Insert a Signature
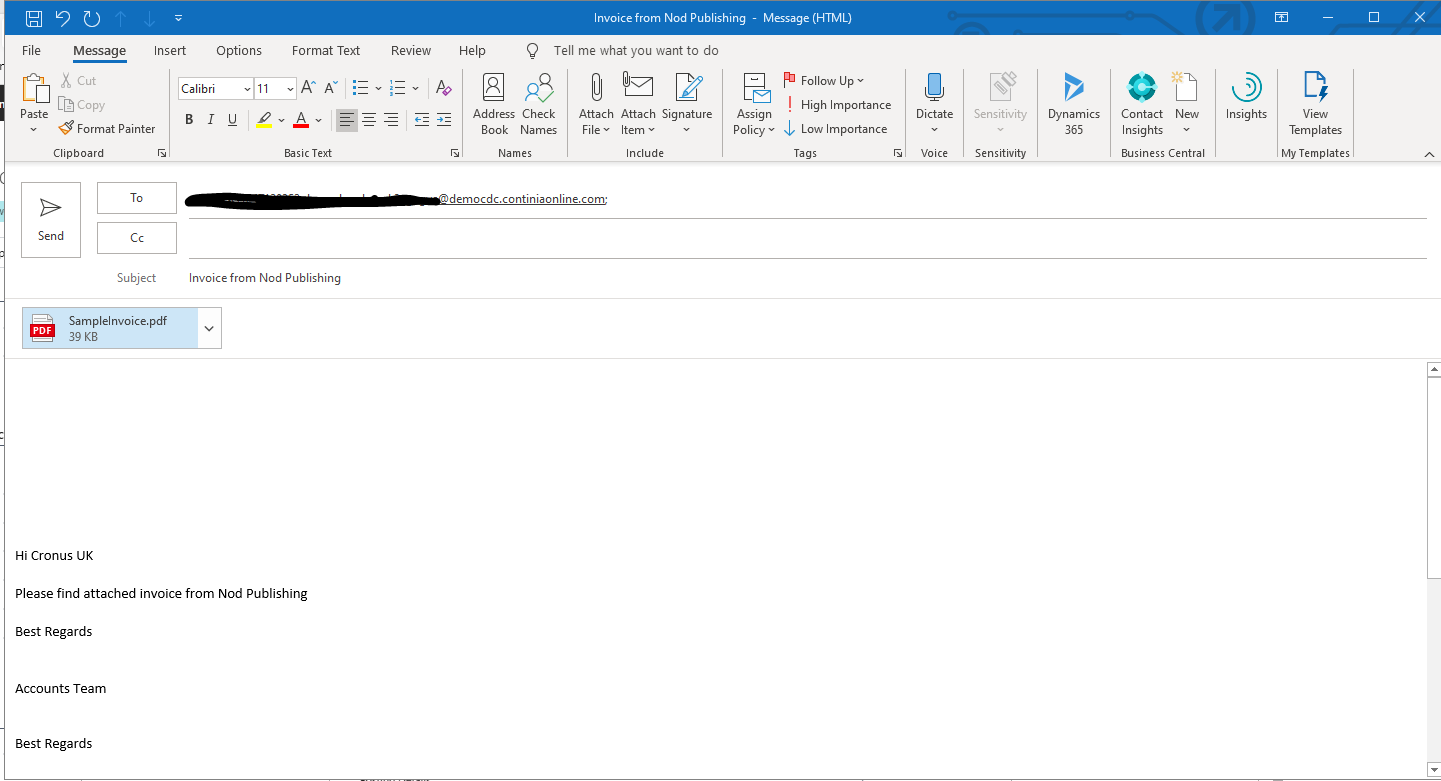The height and width of the screenshot is (781, 1441). pyautogui.click(x=687, y=104)
